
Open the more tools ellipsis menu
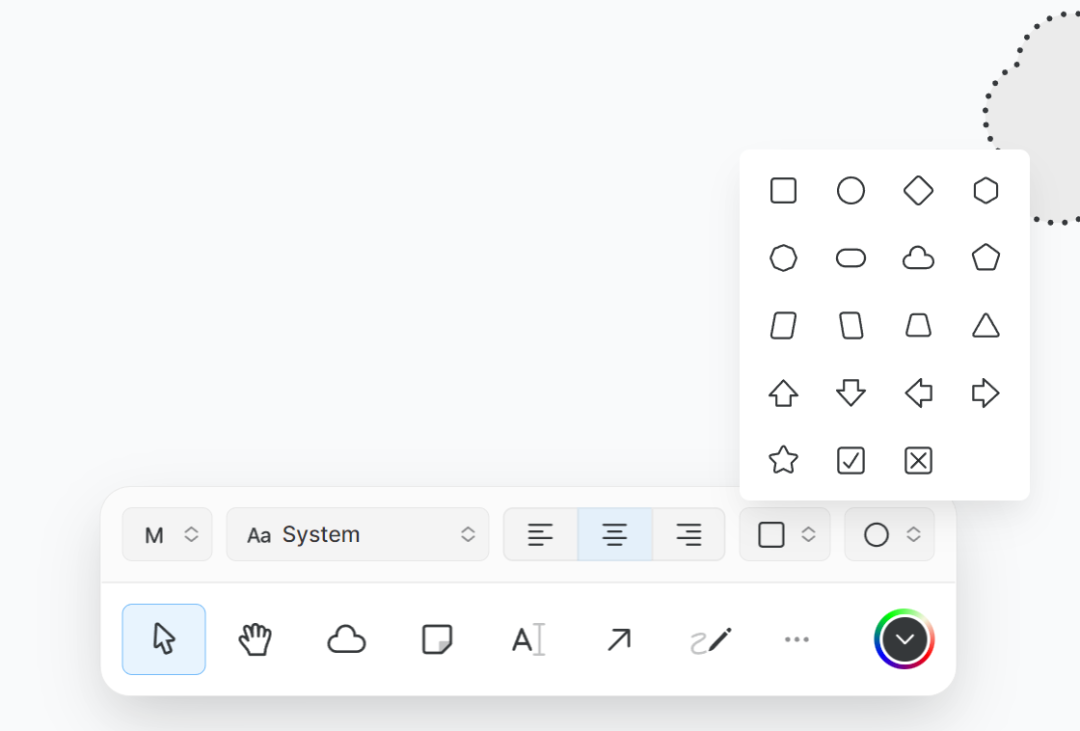pos(797,639)
